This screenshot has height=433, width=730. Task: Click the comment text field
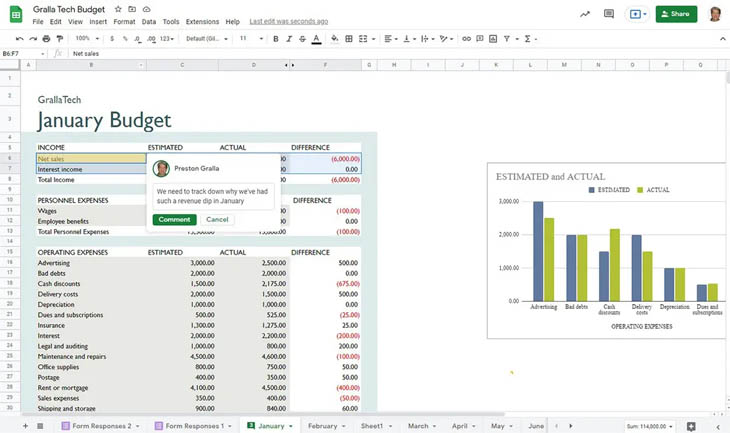(213, 196)
